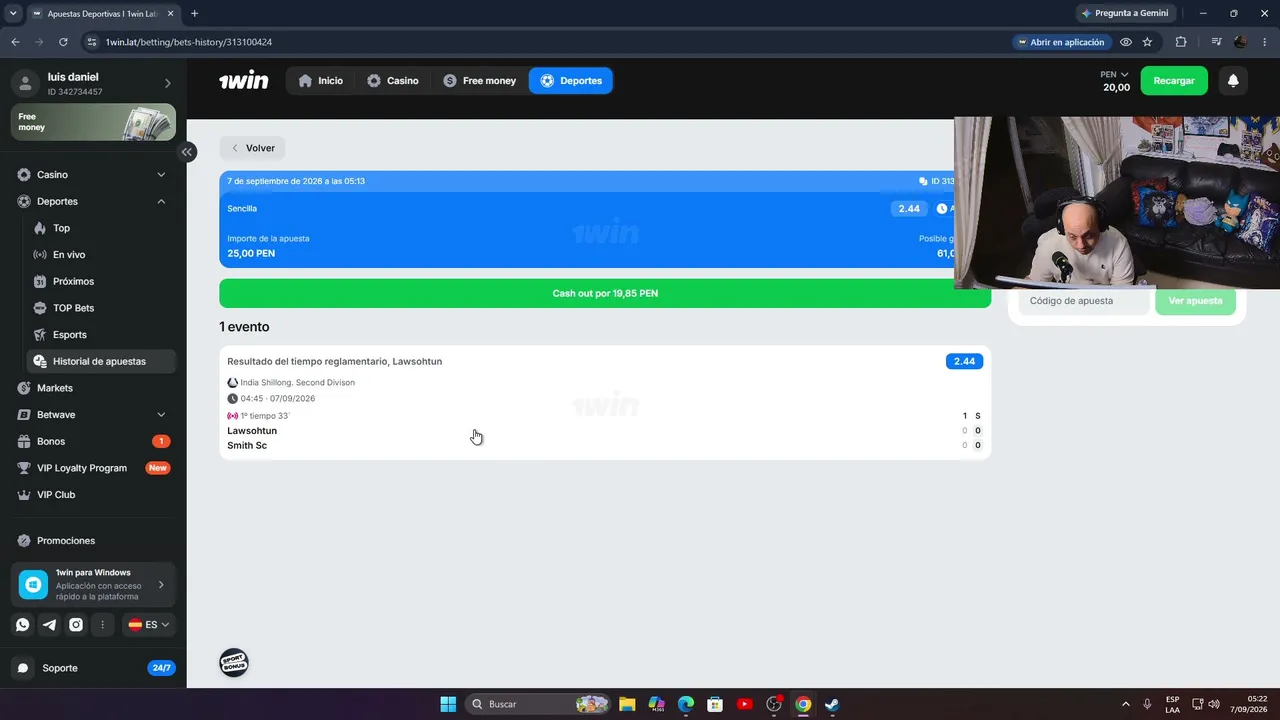Screen dimensions: 1280x720
Task: Click Volver back button
Action: coord(253,148)
